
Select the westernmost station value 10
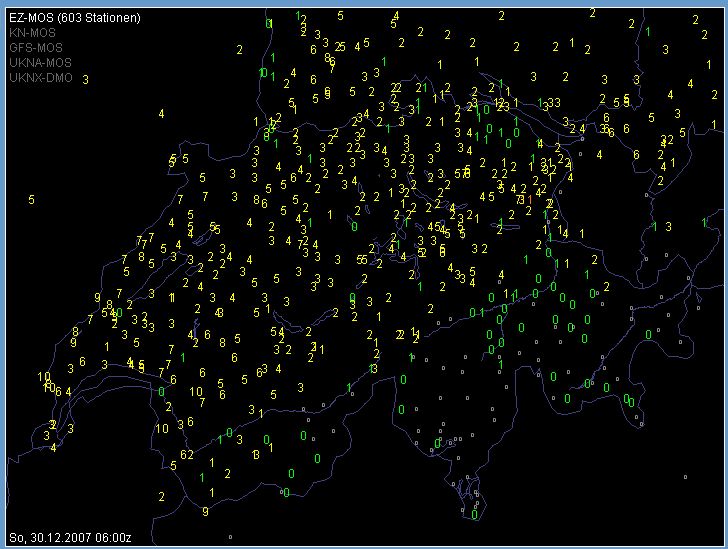43,377
